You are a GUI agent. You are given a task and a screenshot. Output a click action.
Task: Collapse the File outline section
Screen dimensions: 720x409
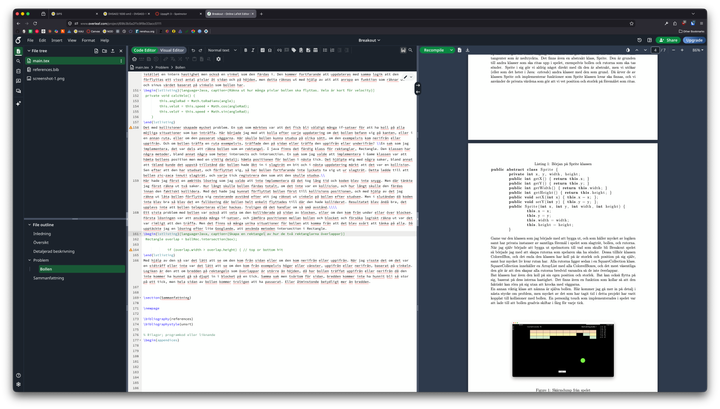28,227
